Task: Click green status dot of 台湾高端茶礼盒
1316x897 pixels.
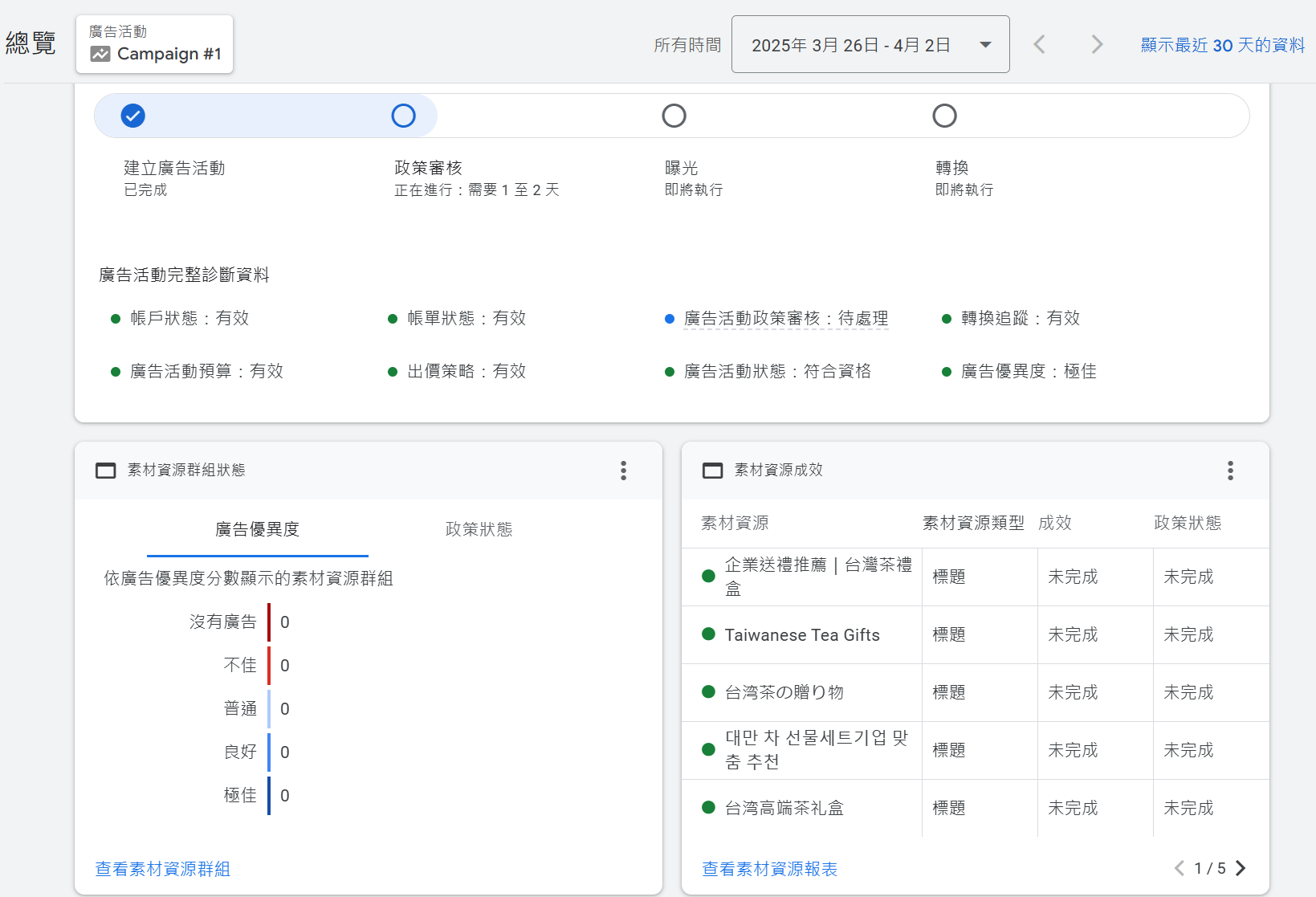Action: [x=708, y=808]
